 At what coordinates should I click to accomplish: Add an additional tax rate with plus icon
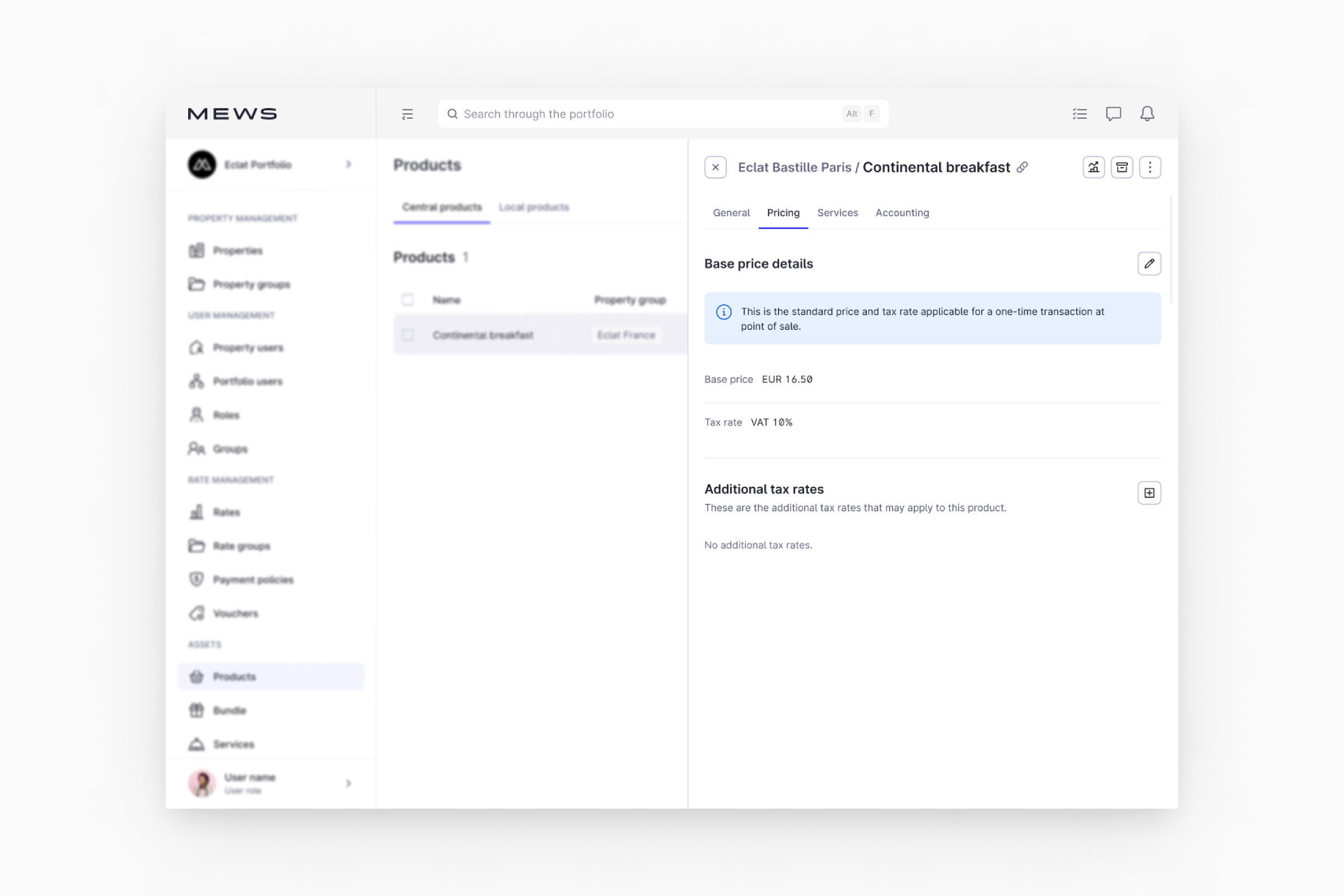[x=1149, y=493]
